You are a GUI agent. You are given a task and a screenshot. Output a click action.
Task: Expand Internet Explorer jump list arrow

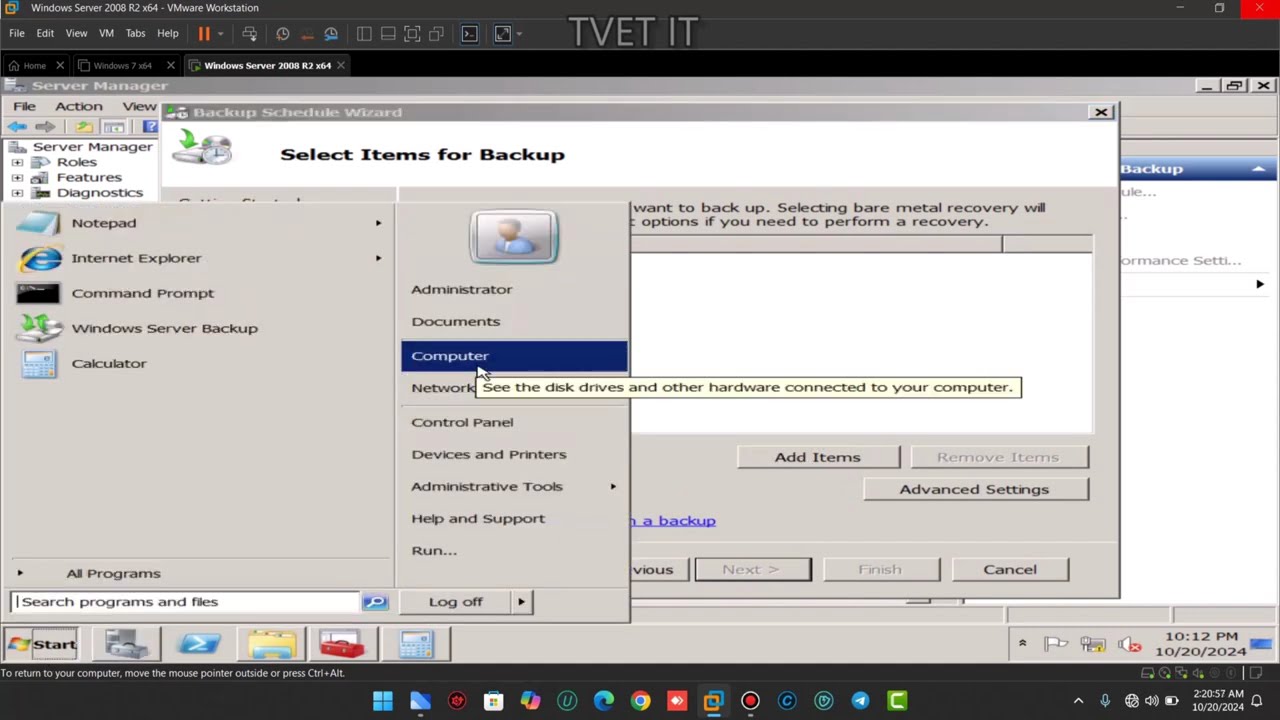[378, 258]
